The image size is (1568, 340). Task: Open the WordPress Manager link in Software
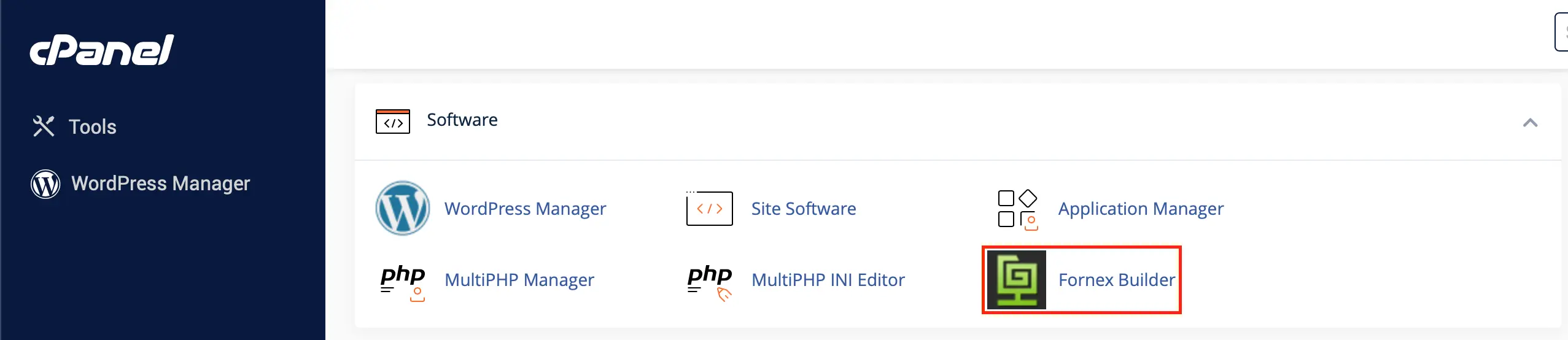point(525,209)
